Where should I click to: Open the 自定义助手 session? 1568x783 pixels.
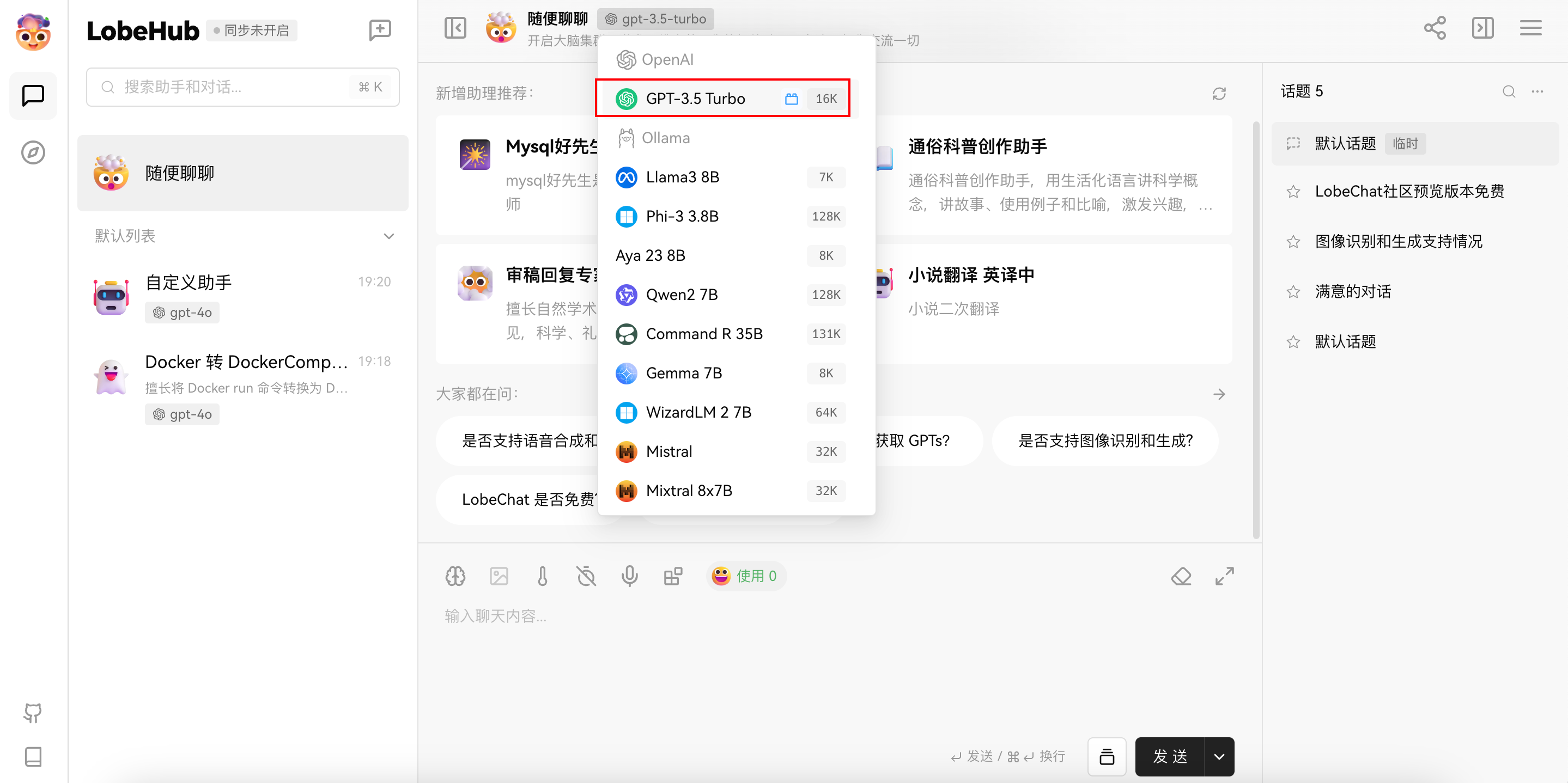click(242, 297)
